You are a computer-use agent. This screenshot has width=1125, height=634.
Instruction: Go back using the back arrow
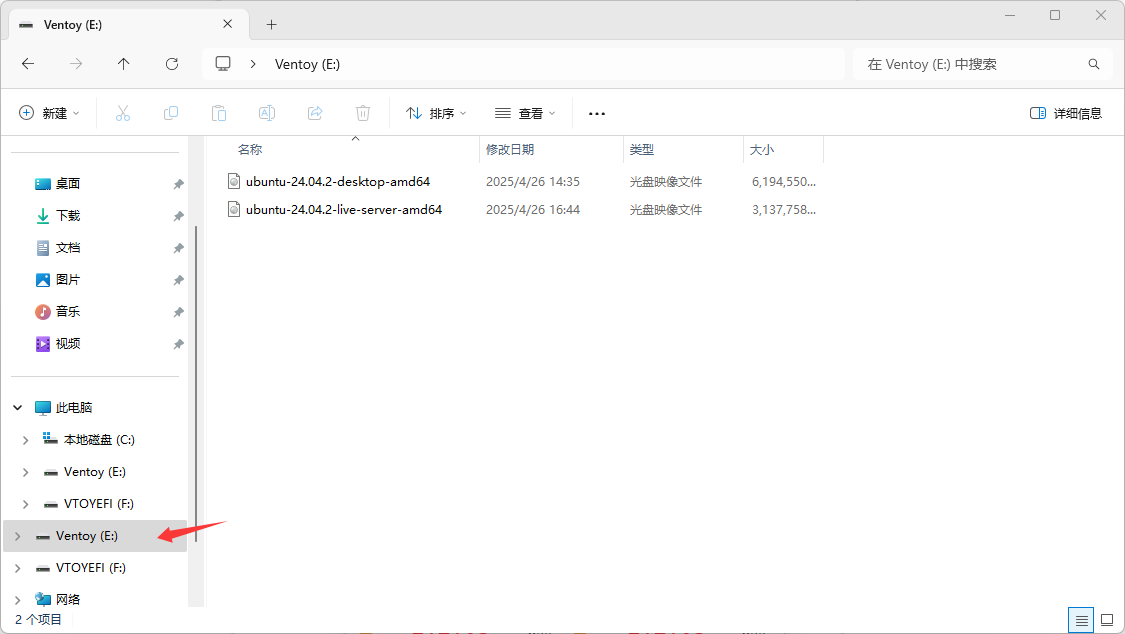coord(28,64)
